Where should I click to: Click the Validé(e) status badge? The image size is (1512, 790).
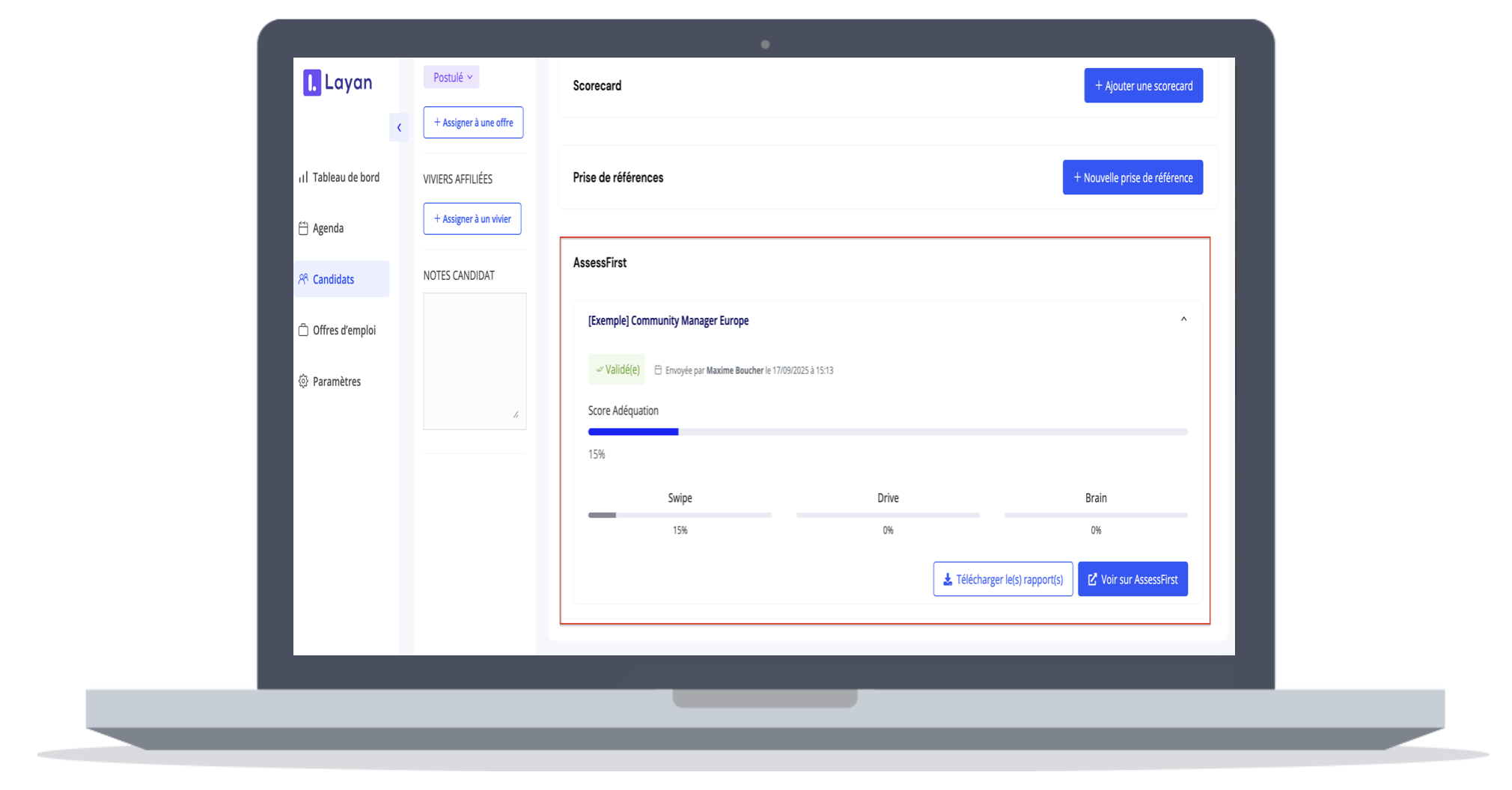pyautogui.click(x=617, y=370)
